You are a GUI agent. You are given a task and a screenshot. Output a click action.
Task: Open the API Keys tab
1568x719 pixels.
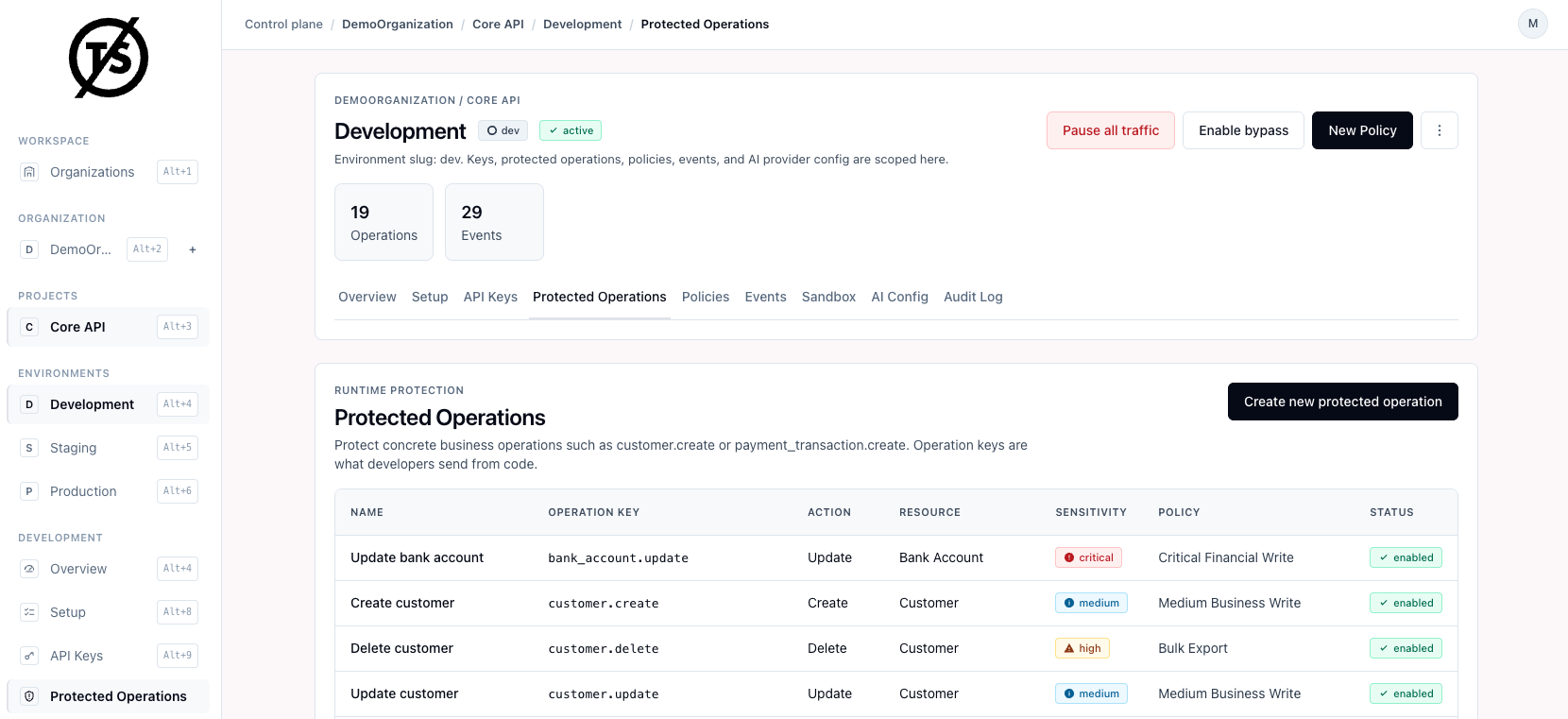pos(490,297)
